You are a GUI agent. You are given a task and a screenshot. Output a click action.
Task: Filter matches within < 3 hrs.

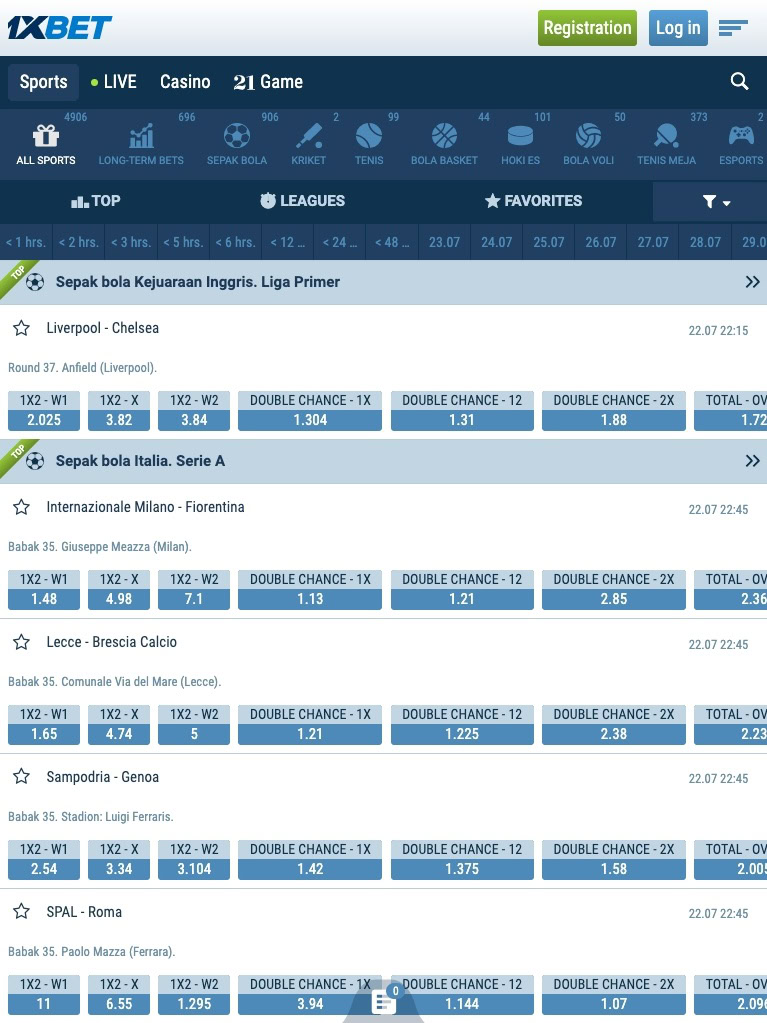(x=130, y=242)
